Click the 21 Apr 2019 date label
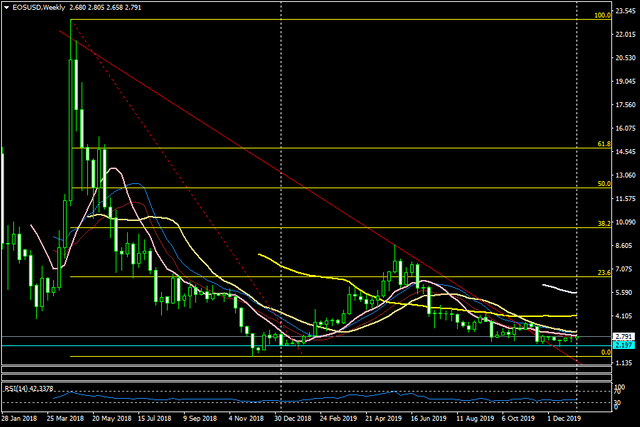 pos(383,418)
